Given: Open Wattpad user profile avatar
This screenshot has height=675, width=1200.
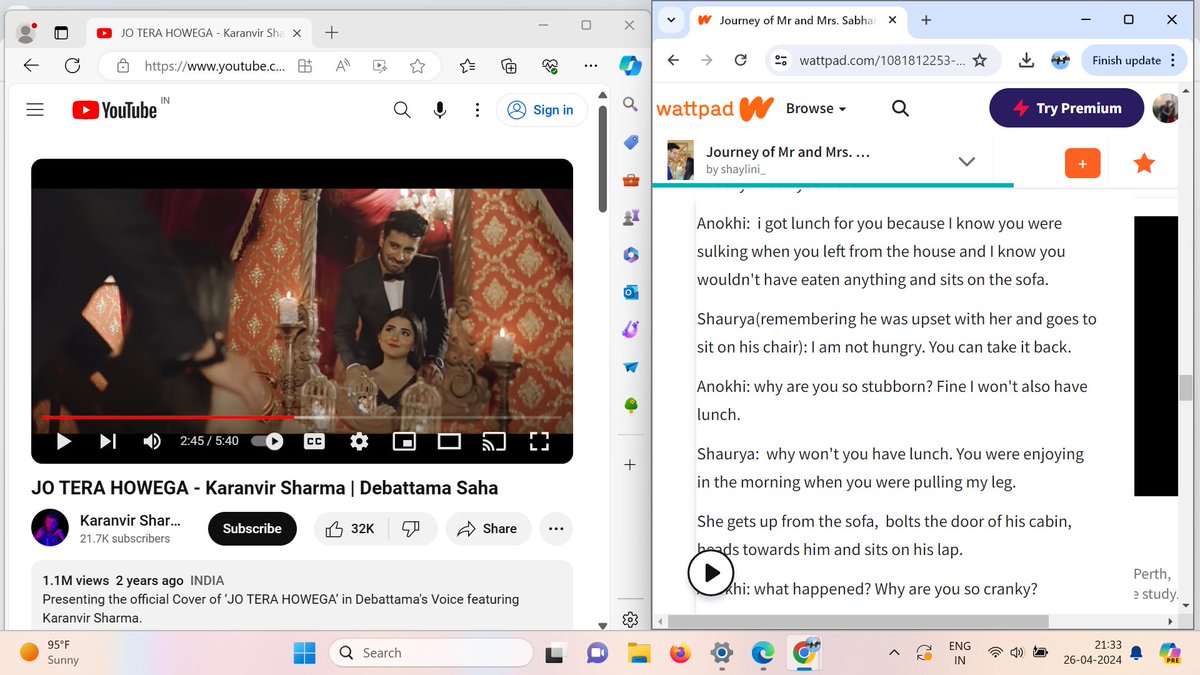Looking at the screenshot, I should pos(1166,108).
